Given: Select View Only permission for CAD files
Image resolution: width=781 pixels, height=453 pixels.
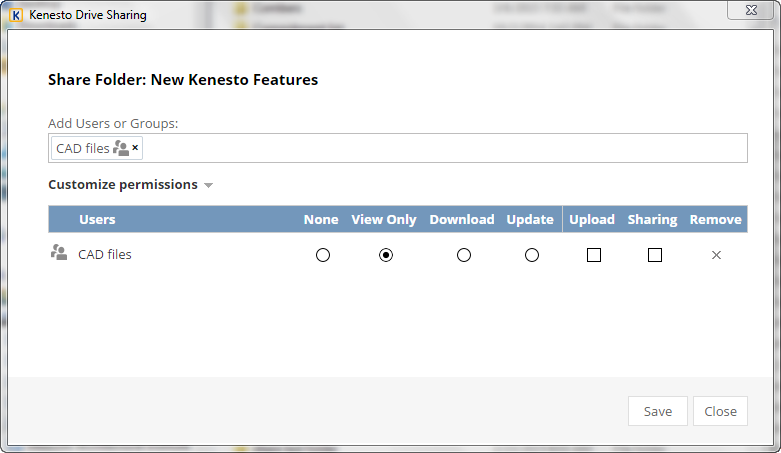Looking at the screenshot, I should pos(386,255).
